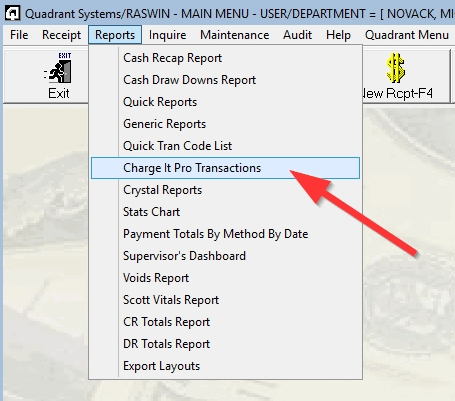Open the File menu

[x=19, y=35]
